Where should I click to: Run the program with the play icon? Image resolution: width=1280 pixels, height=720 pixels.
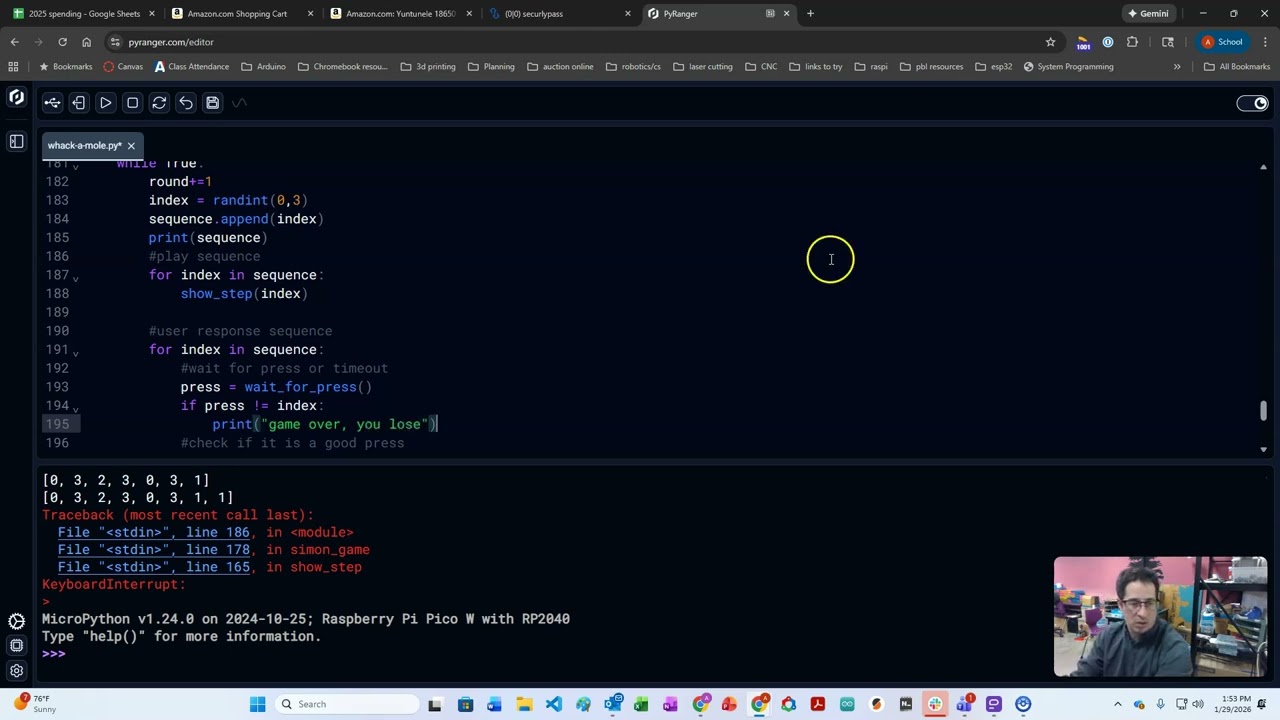pyautogui.click(x=106, y=103)
